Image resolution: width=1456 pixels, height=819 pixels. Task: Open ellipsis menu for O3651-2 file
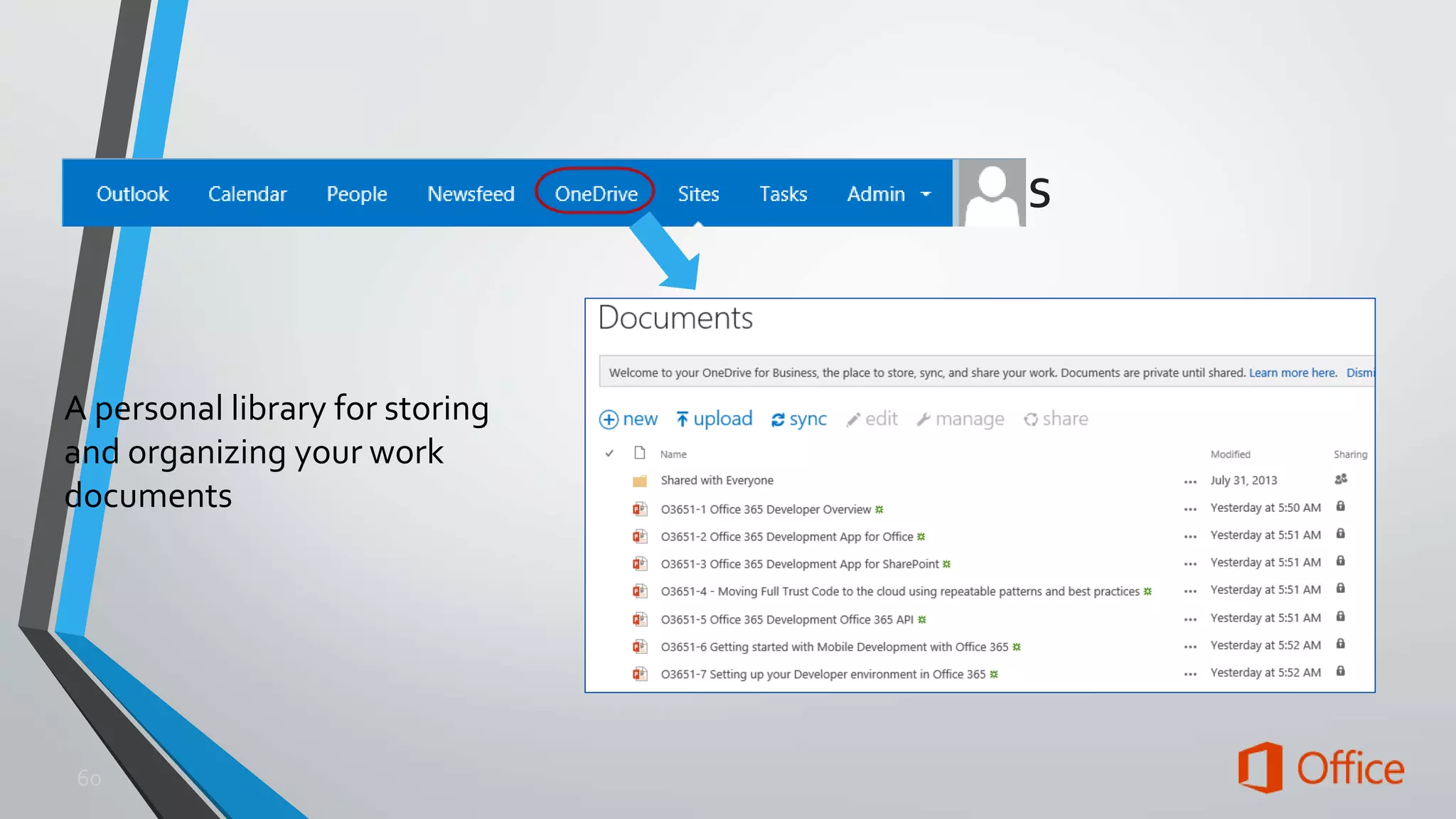point(1190,537)
